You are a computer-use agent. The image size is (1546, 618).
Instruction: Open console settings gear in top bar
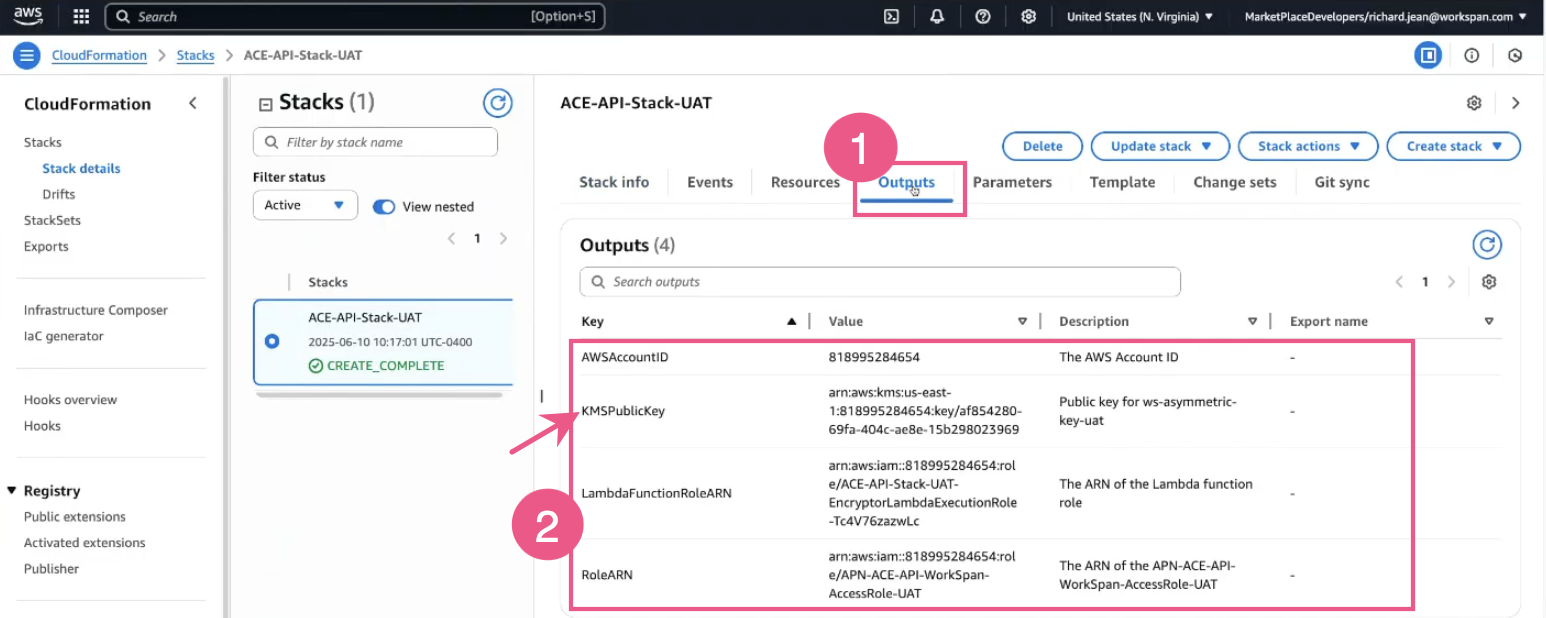click(x=1028, y=17)
